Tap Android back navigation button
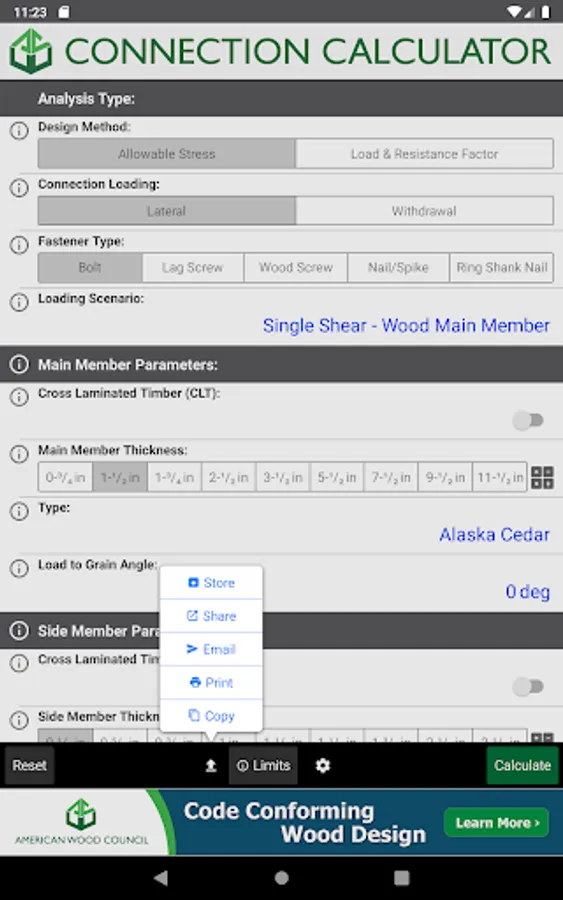 click(x=161, y=878)
